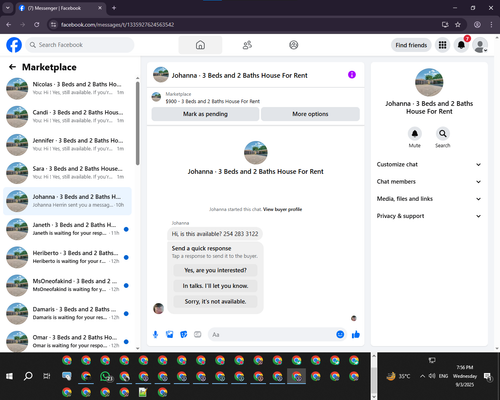Viewport: 500px width, 400px height.
Task: Send a thumbs up like
Action: 356,334
